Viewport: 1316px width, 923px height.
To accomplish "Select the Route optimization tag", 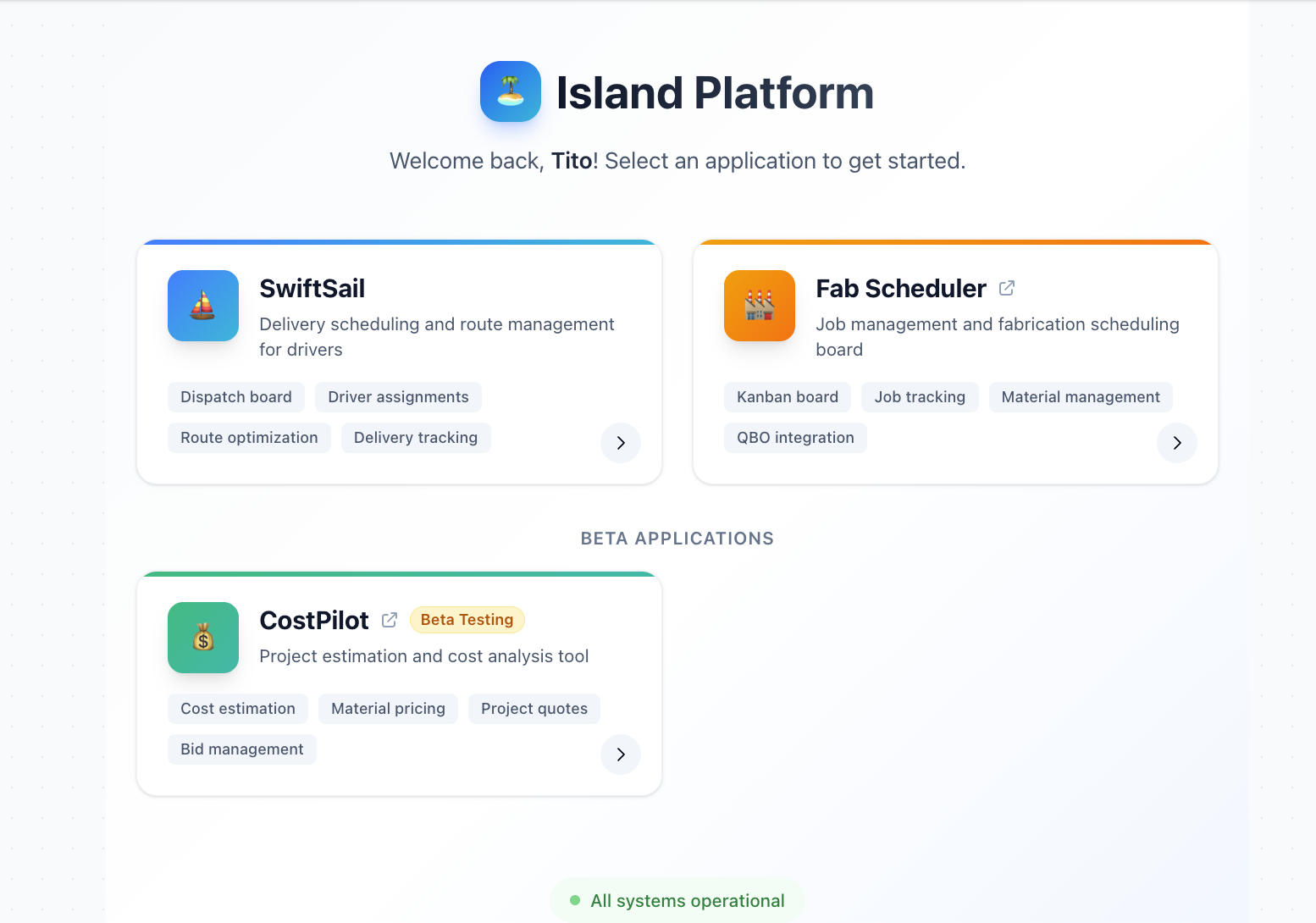I will (x=249, y=438).
